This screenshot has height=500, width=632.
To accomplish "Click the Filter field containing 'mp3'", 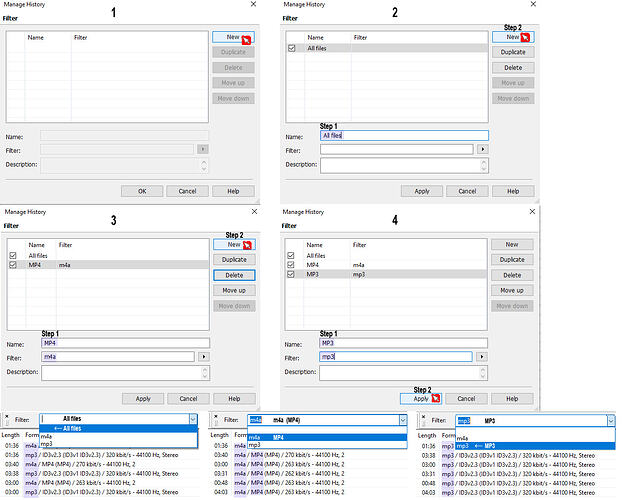I will point(395,357).
